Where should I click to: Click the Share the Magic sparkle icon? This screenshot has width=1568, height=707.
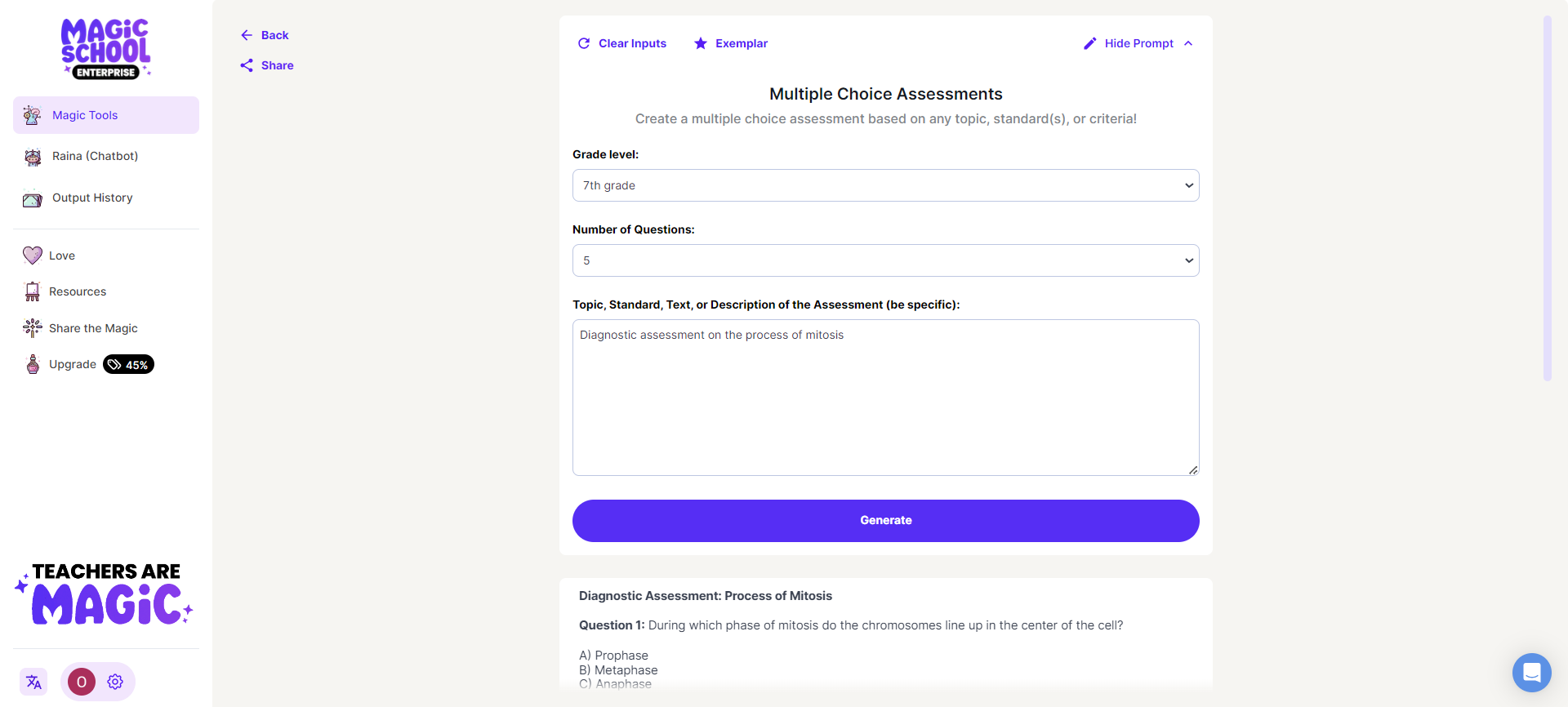33,328
